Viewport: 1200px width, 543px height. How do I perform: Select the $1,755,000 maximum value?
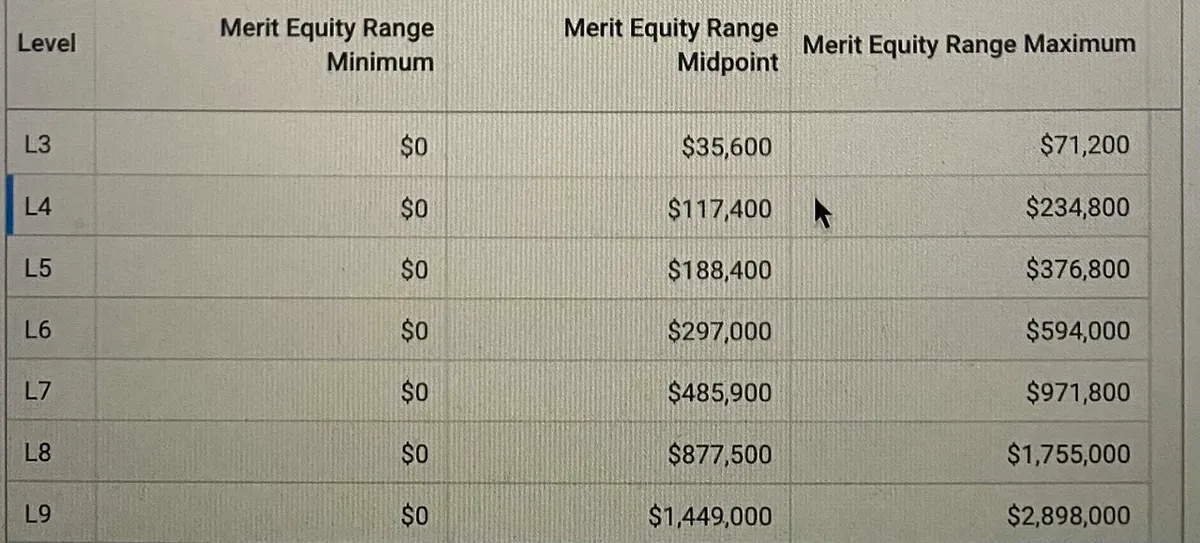(1069, 455)
